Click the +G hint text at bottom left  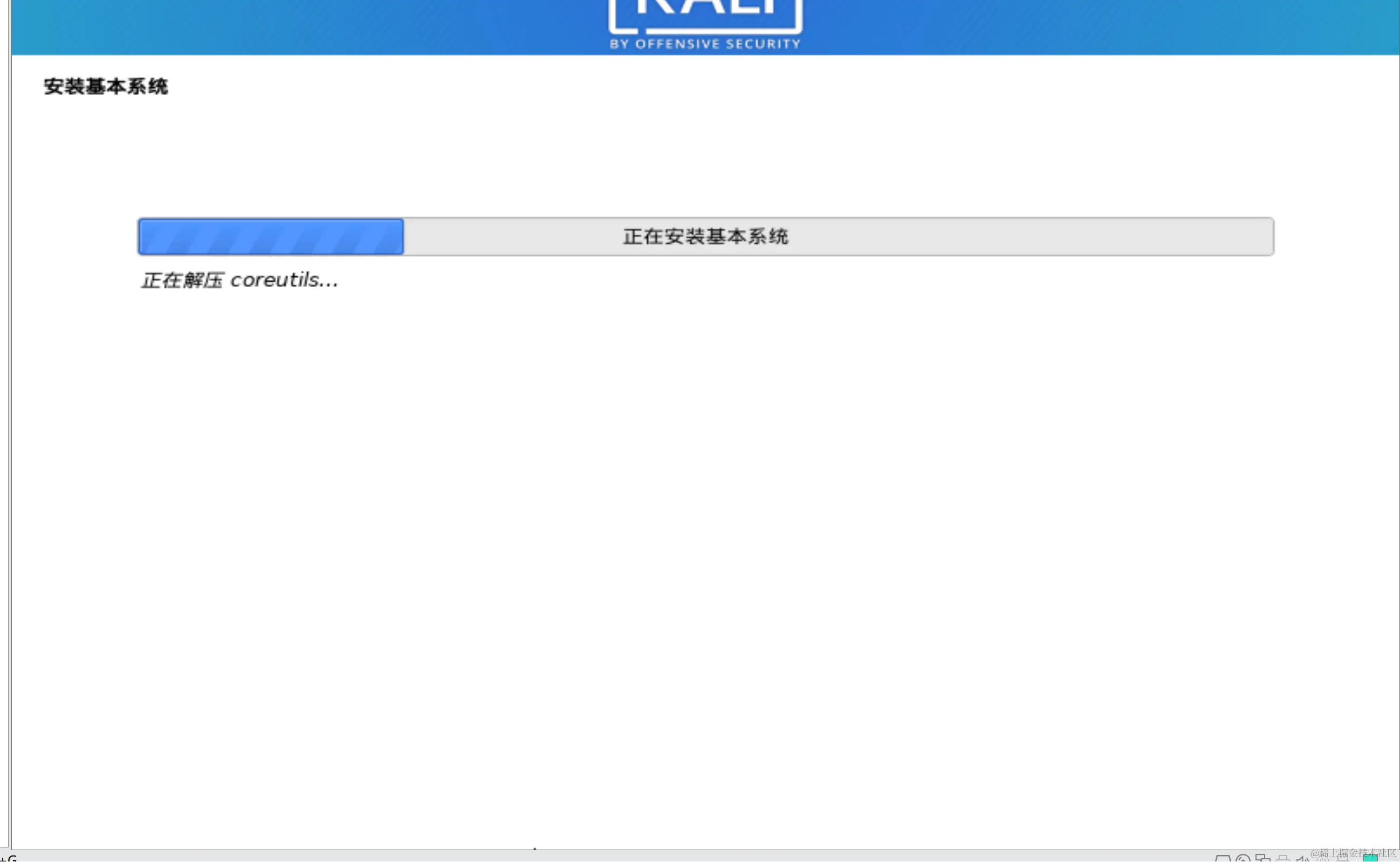(x=9, y=858)
